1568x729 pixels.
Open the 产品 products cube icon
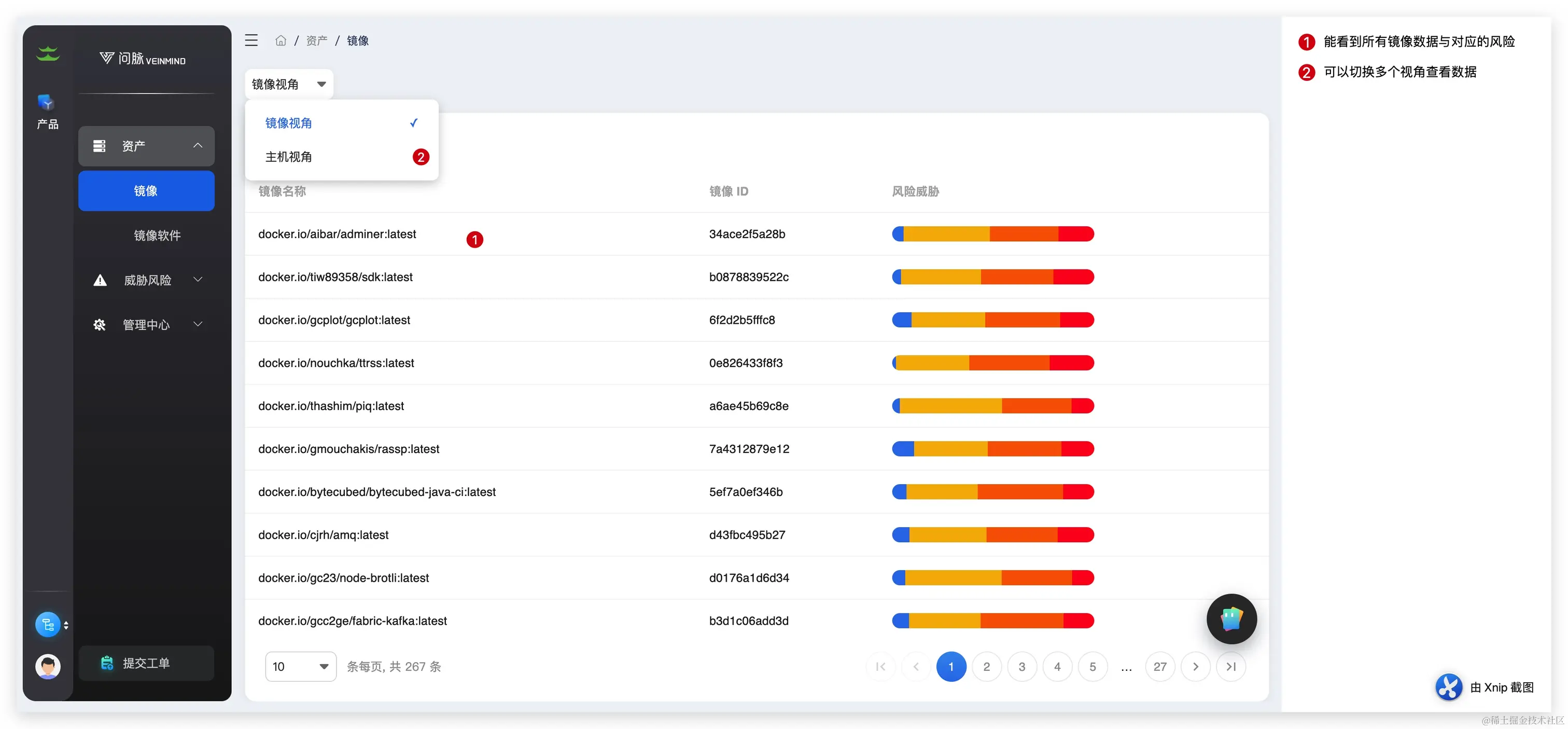click(x=47, y=103)
